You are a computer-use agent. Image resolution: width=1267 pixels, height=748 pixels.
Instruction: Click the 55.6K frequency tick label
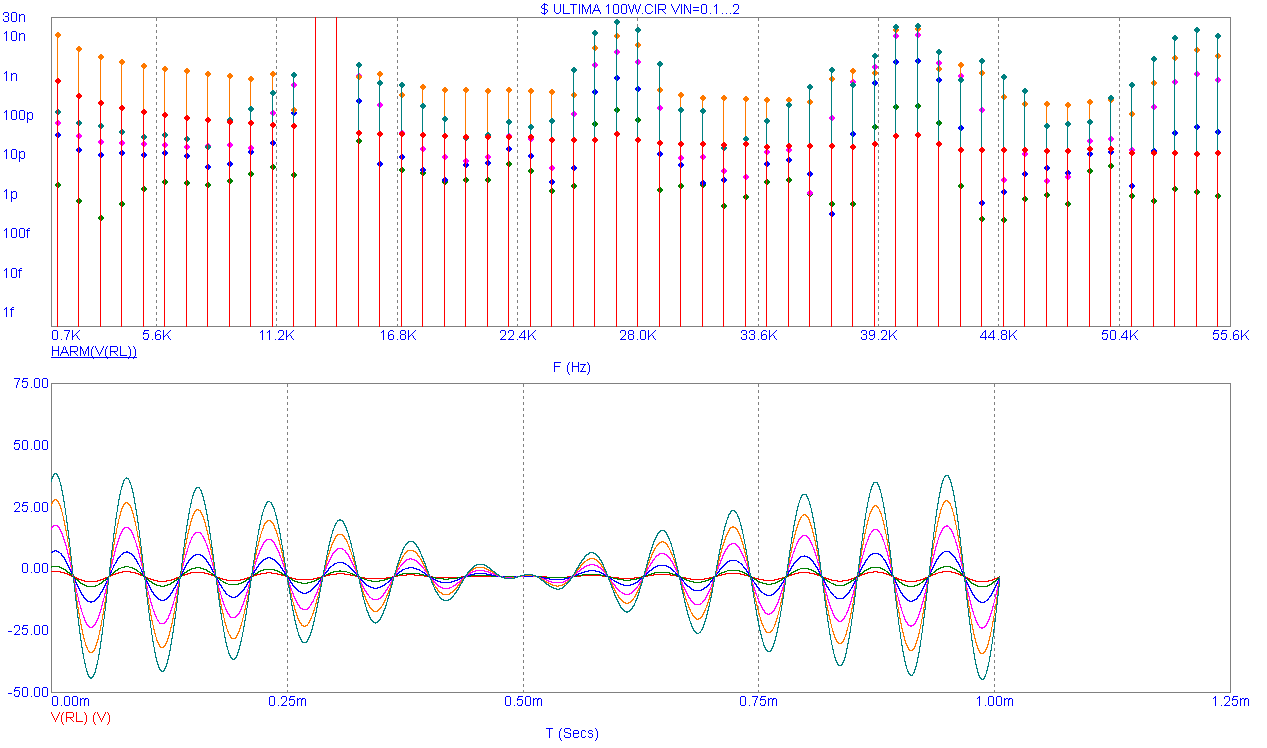pyautogui.click(x=1231, y=335)
